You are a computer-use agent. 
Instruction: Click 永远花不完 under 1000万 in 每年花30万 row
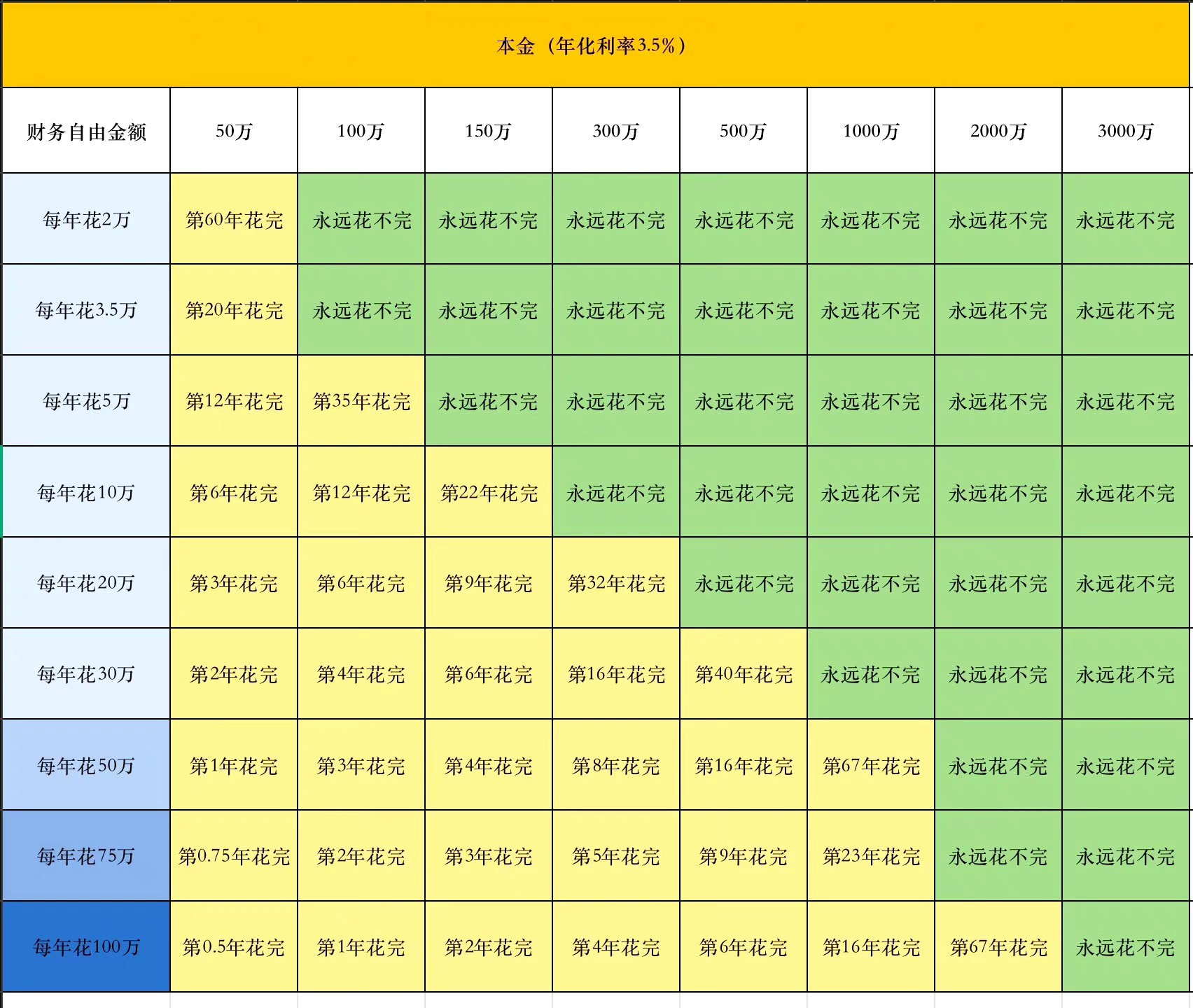[x=871, y=674]
